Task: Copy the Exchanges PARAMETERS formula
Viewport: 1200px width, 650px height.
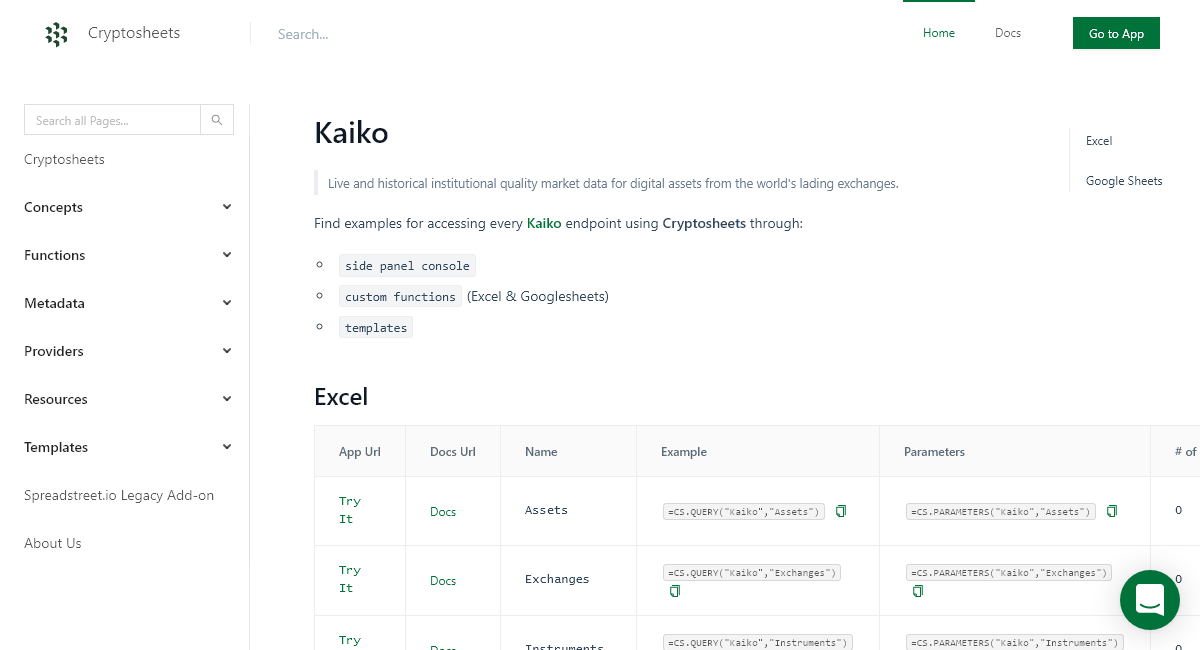Action: [918, 591]
